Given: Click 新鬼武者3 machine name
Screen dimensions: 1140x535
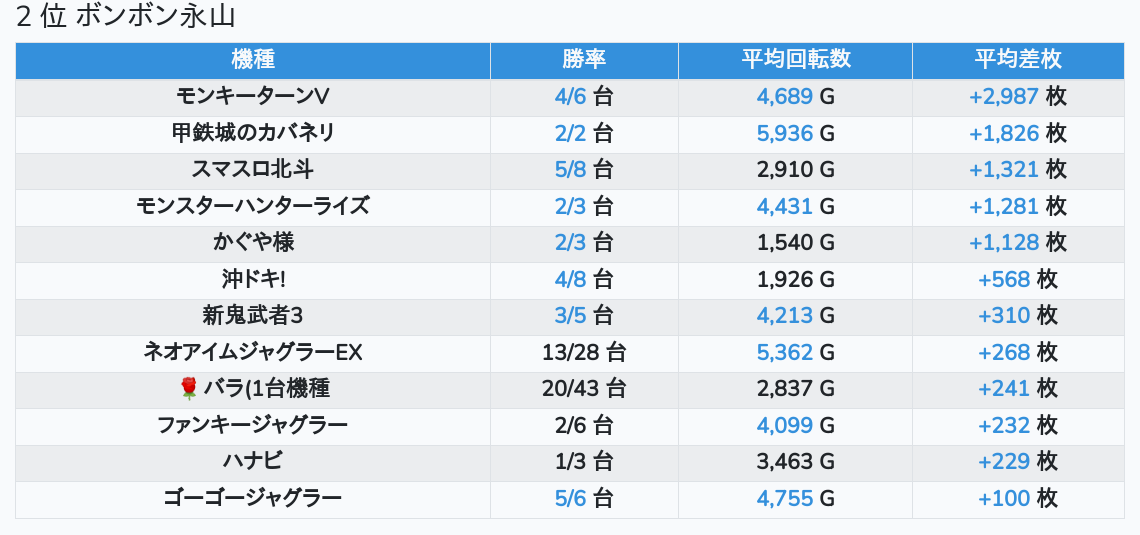Looking at the screenshot, I should [x=253, y=316].
